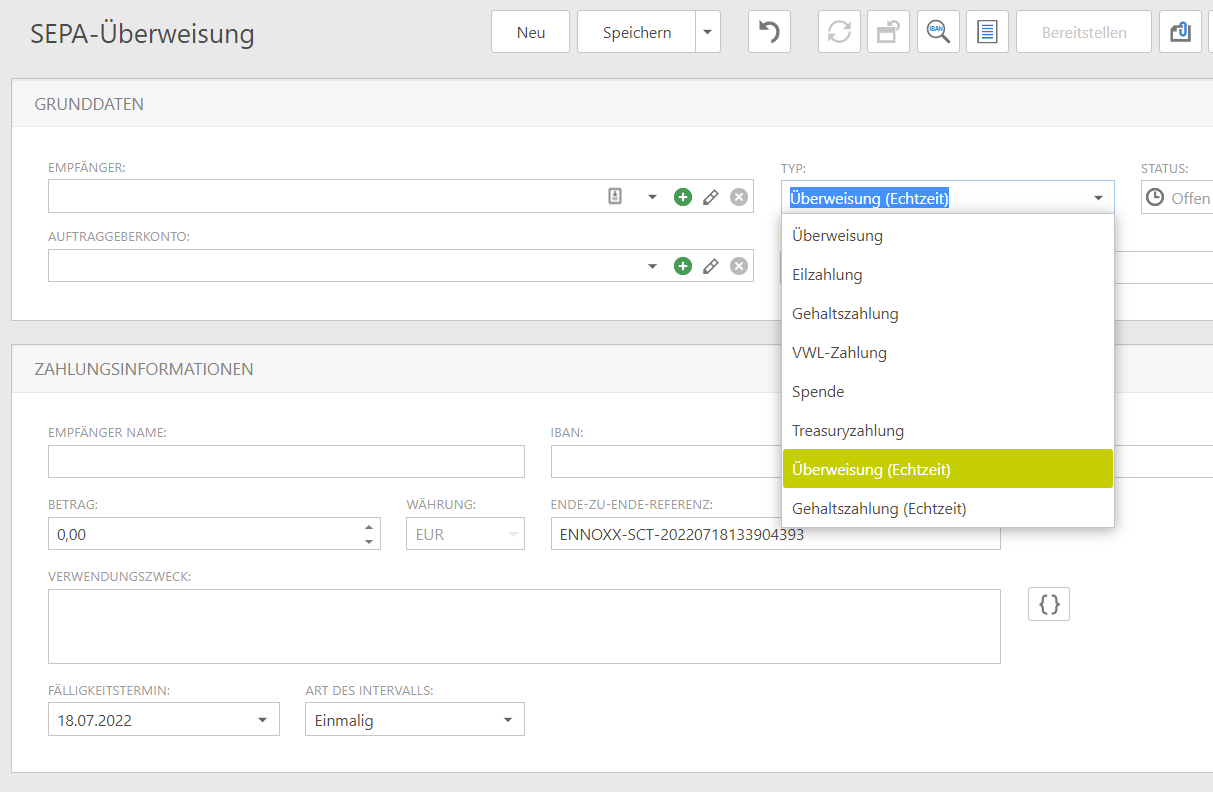The image size is (1213, 792).
Task: Clear Empfänger with the grey X icon
Action: pyautogui.click(x=739, y=197)
